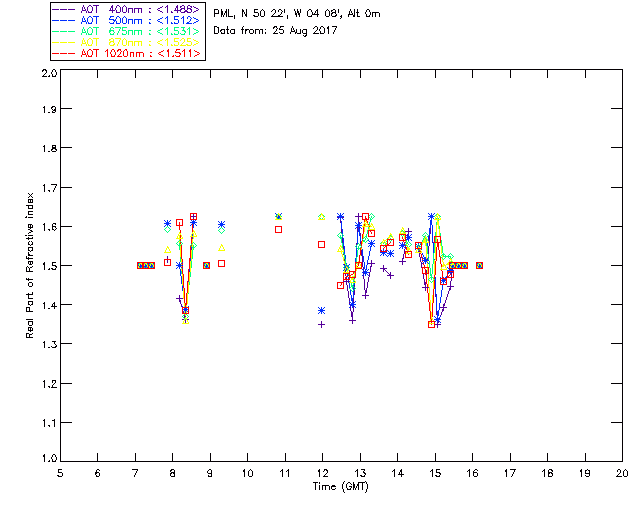Click the blue asterisk marker at time 12 near 1.39
The width and height of the screenshot is (640, 512).
point(322,311)
